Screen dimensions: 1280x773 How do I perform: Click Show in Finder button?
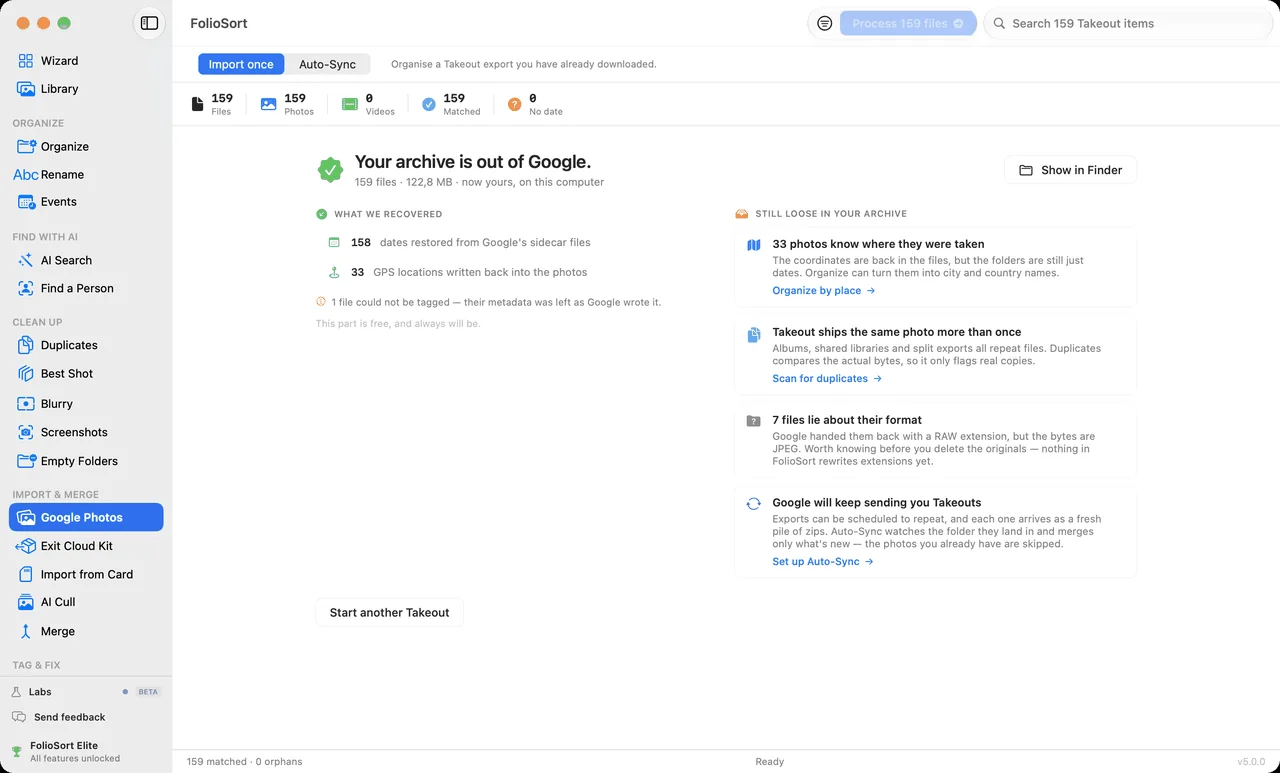[1070, 170]
